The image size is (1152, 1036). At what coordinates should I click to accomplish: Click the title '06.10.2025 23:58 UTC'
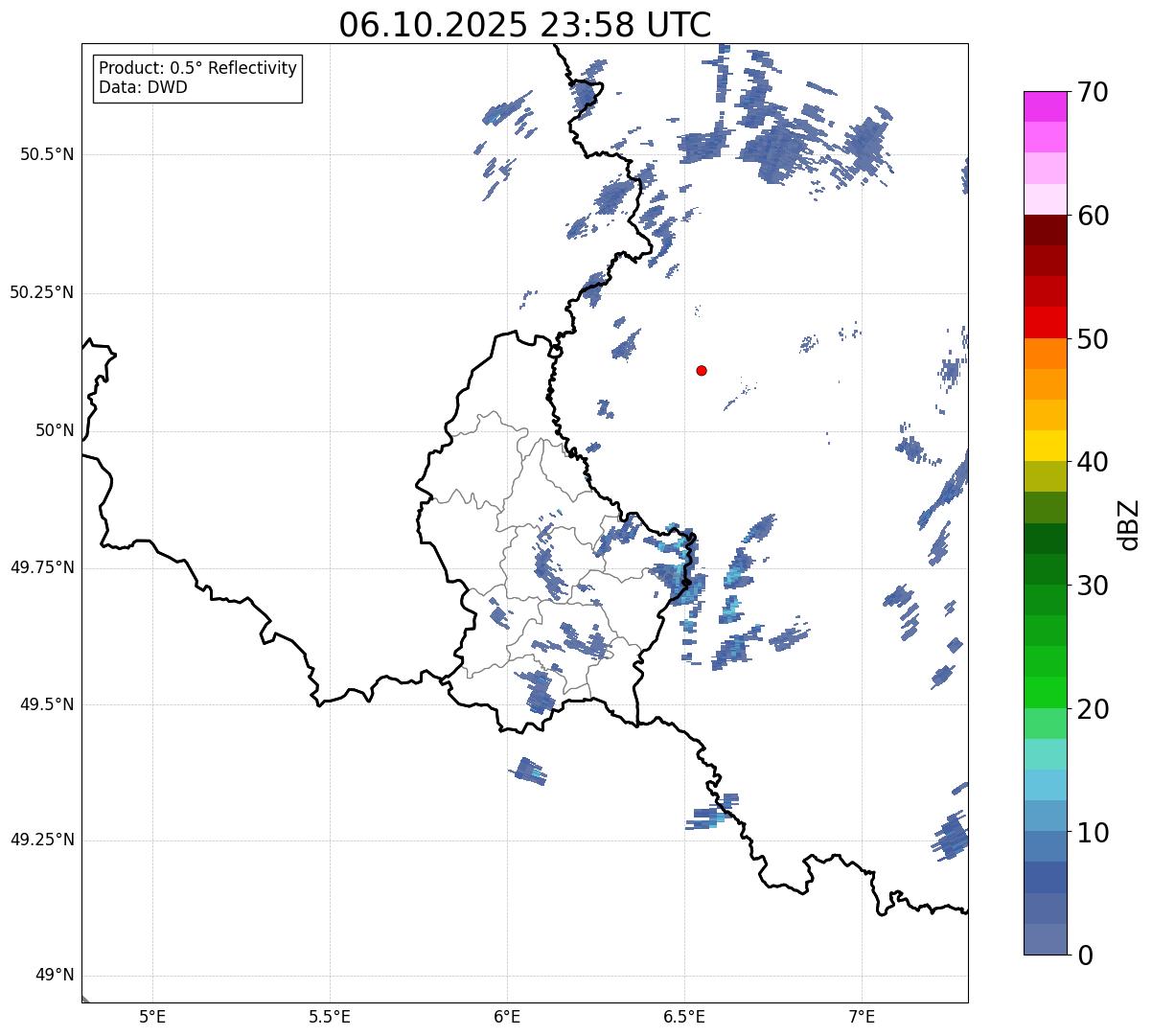click(x=525, y=25)
